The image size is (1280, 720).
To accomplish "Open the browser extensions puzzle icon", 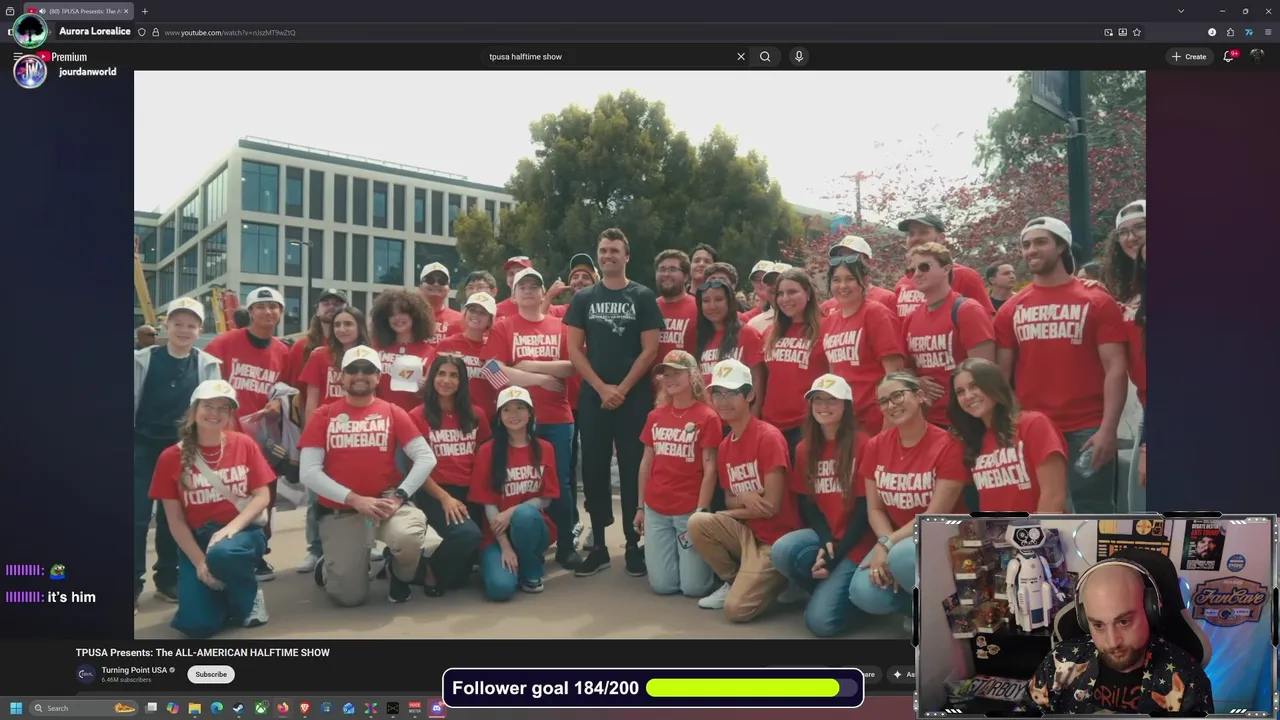I will 1230,32.
